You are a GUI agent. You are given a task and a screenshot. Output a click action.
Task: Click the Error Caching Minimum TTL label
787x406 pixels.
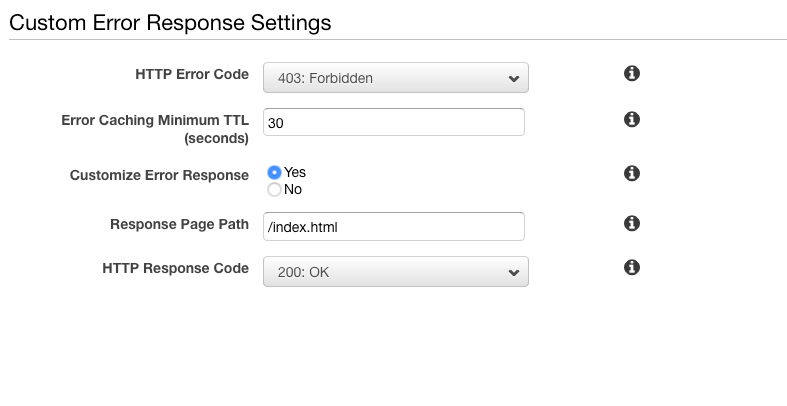(155, 129)
